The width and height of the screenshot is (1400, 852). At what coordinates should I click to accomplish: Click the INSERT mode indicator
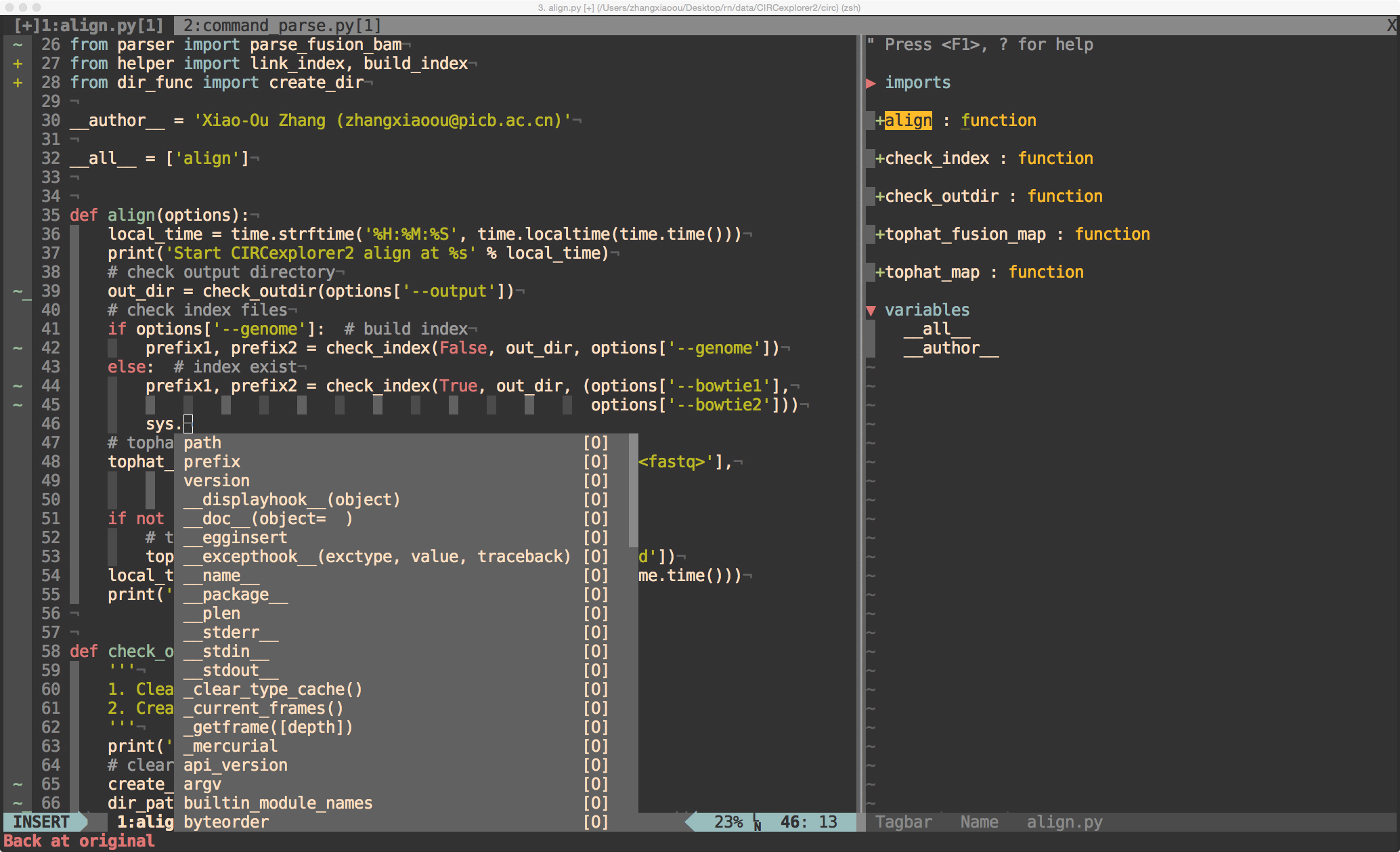41,822
